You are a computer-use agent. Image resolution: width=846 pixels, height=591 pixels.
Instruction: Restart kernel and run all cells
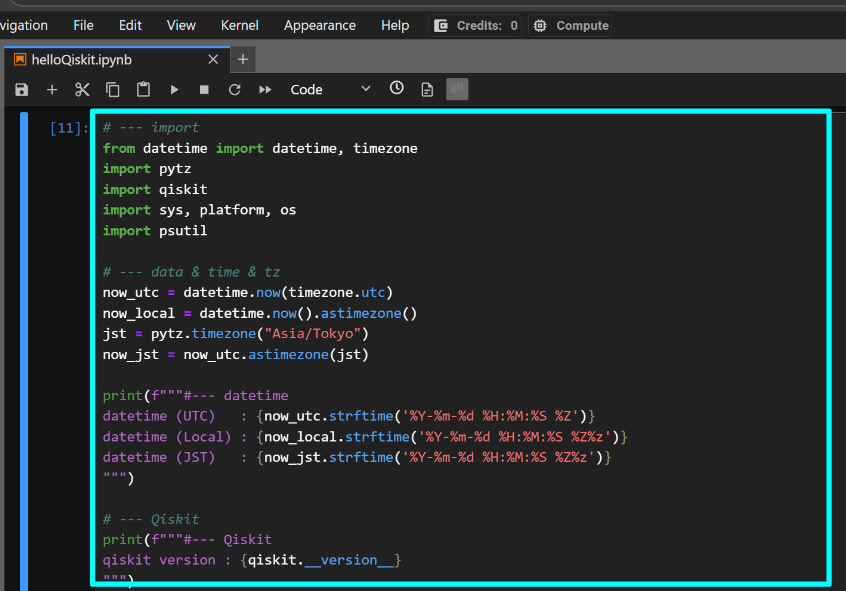click(x=265, y=90)
